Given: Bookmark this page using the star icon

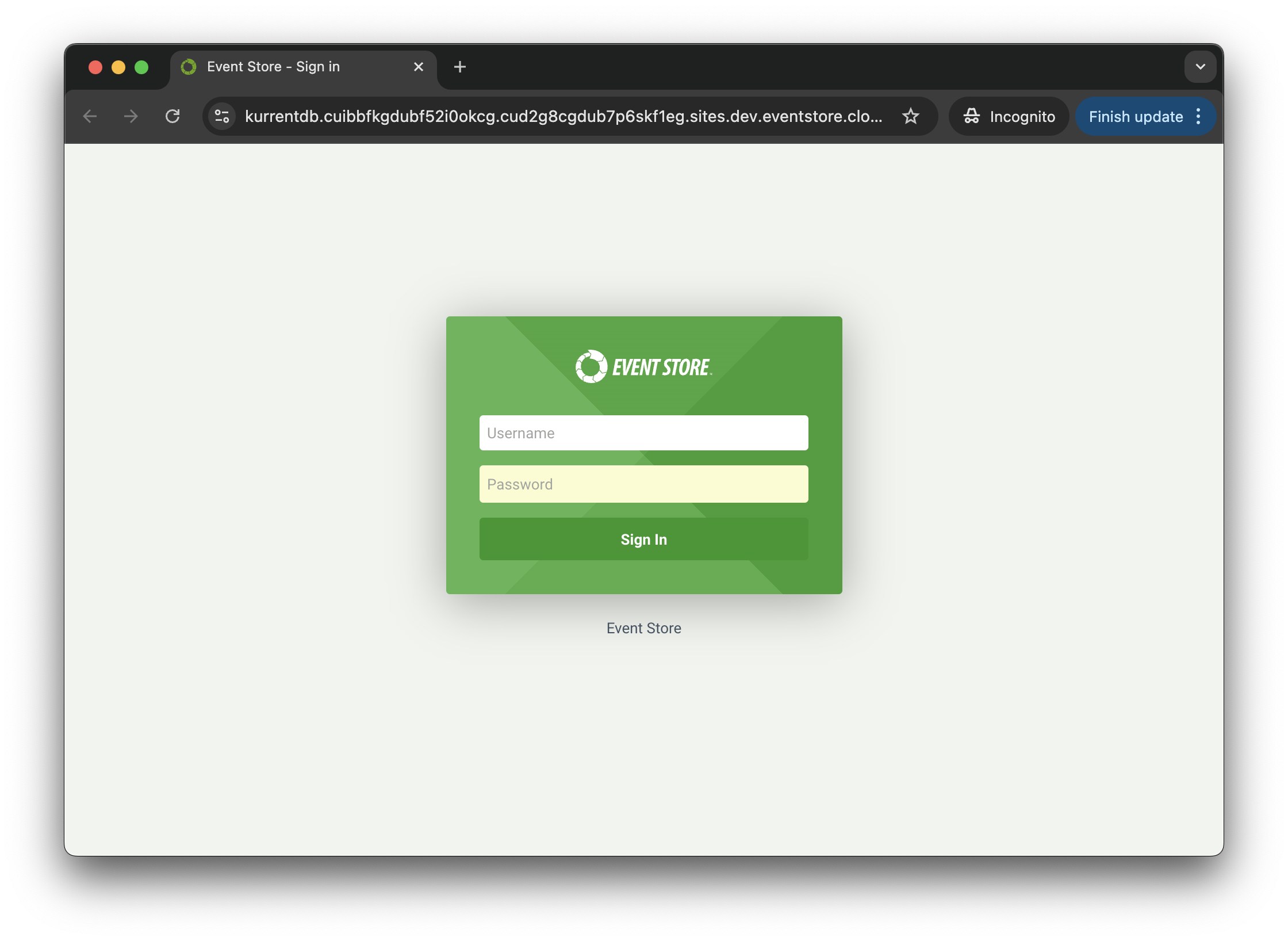Looking at the screenshot, I should (x=910, y=116).
